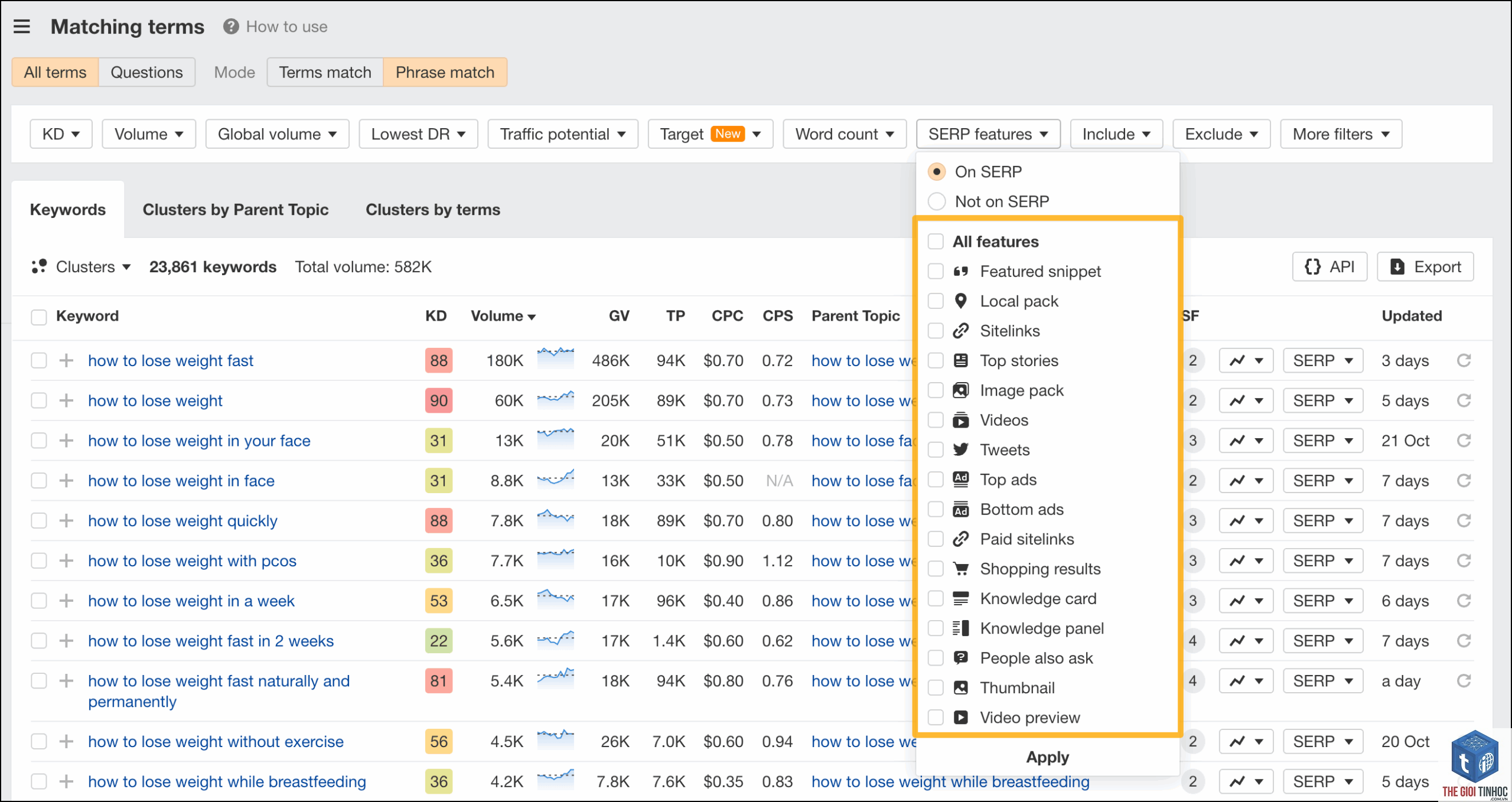Screen dimensions: 1512x802
Task: Click trend sparkline for 'how to lose weight quickly'
Action: (555, 518)
